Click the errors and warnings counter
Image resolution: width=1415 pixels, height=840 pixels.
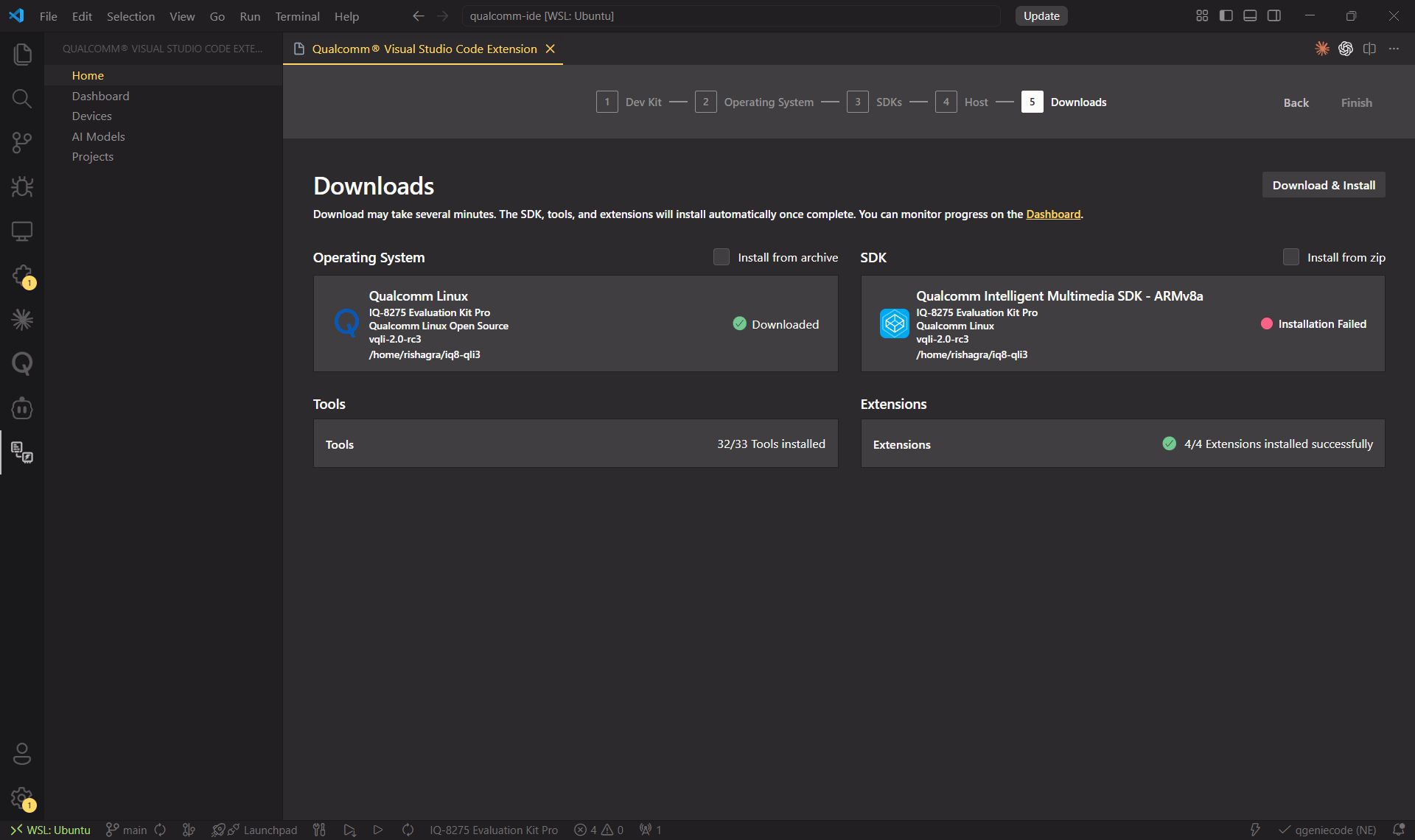599,830
